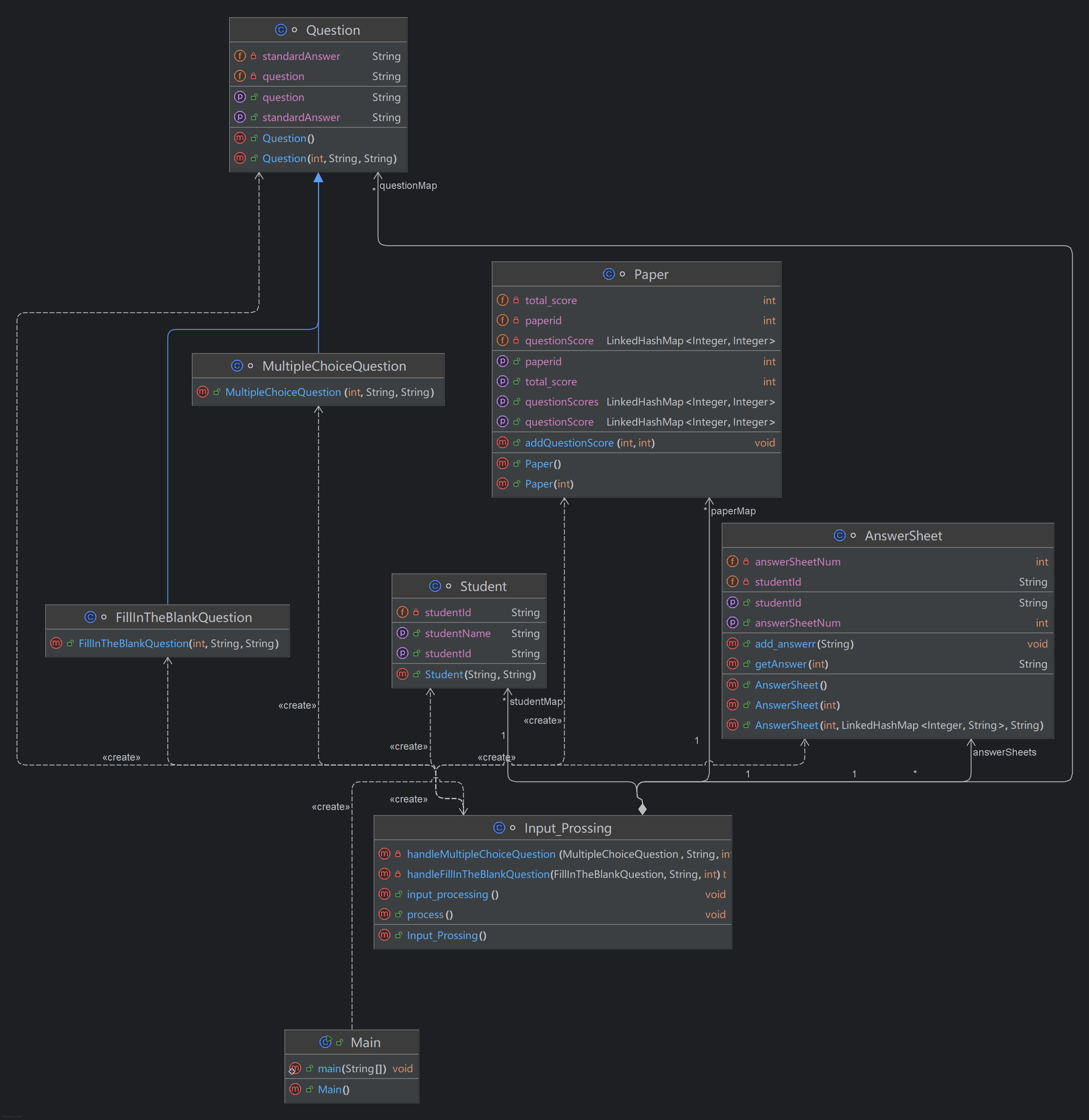Click the private lock icon of answerSheetNum field
This screenshot has width=1089, height=1120.
pos(746,562)
